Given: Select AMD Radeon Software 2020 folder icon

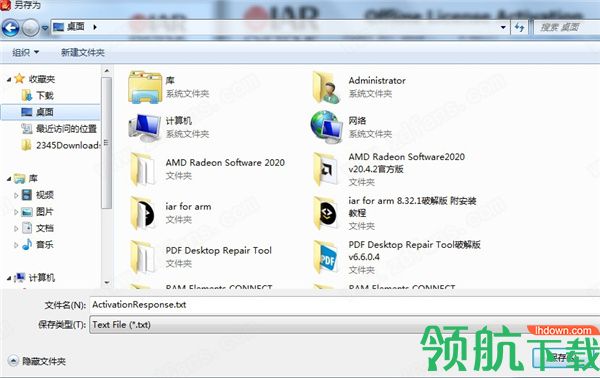Looking at the screenshot, I should pyautogui.click(x=143, y=169).
